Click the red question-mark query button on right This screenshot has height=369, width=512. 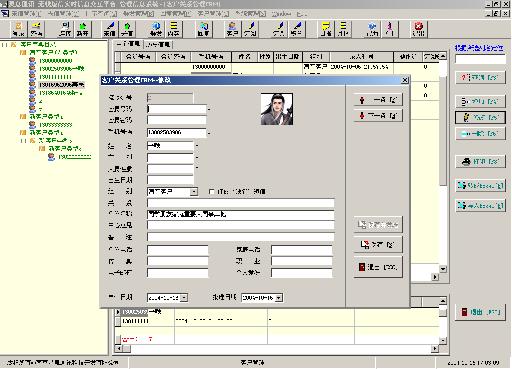480,77
